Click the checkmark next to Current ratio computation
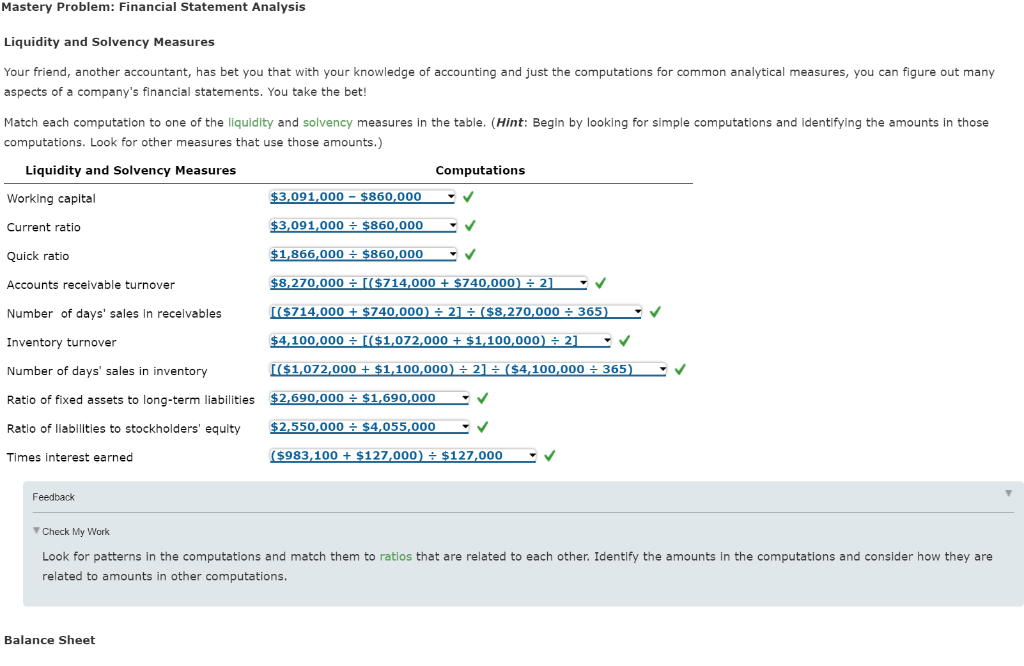1024x666 pixels. pyautogui.click(x=468, y=225)
